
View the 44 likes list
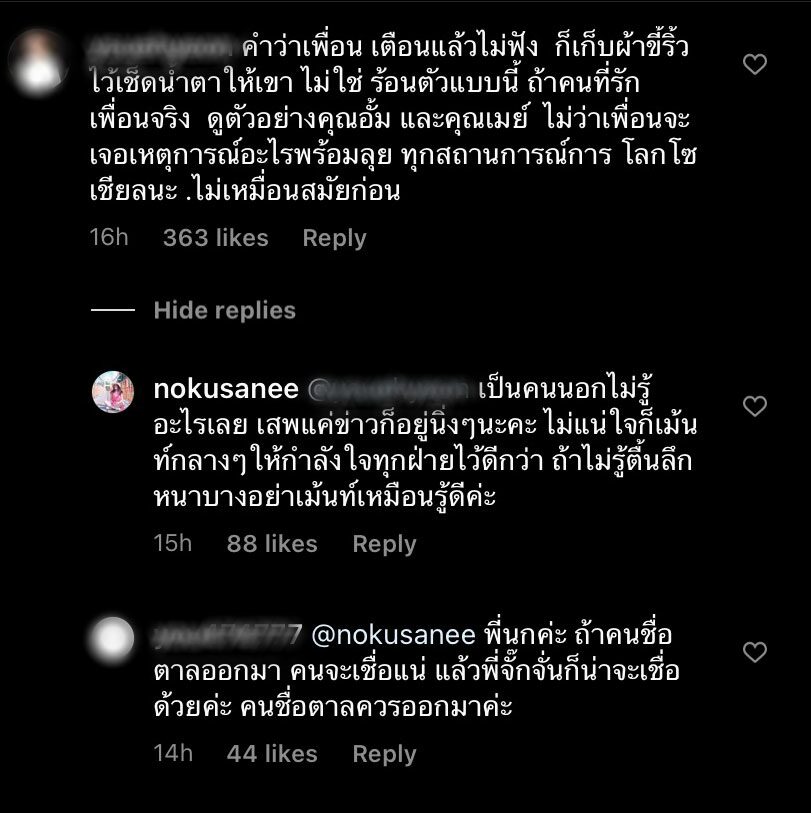coord(272,754)
